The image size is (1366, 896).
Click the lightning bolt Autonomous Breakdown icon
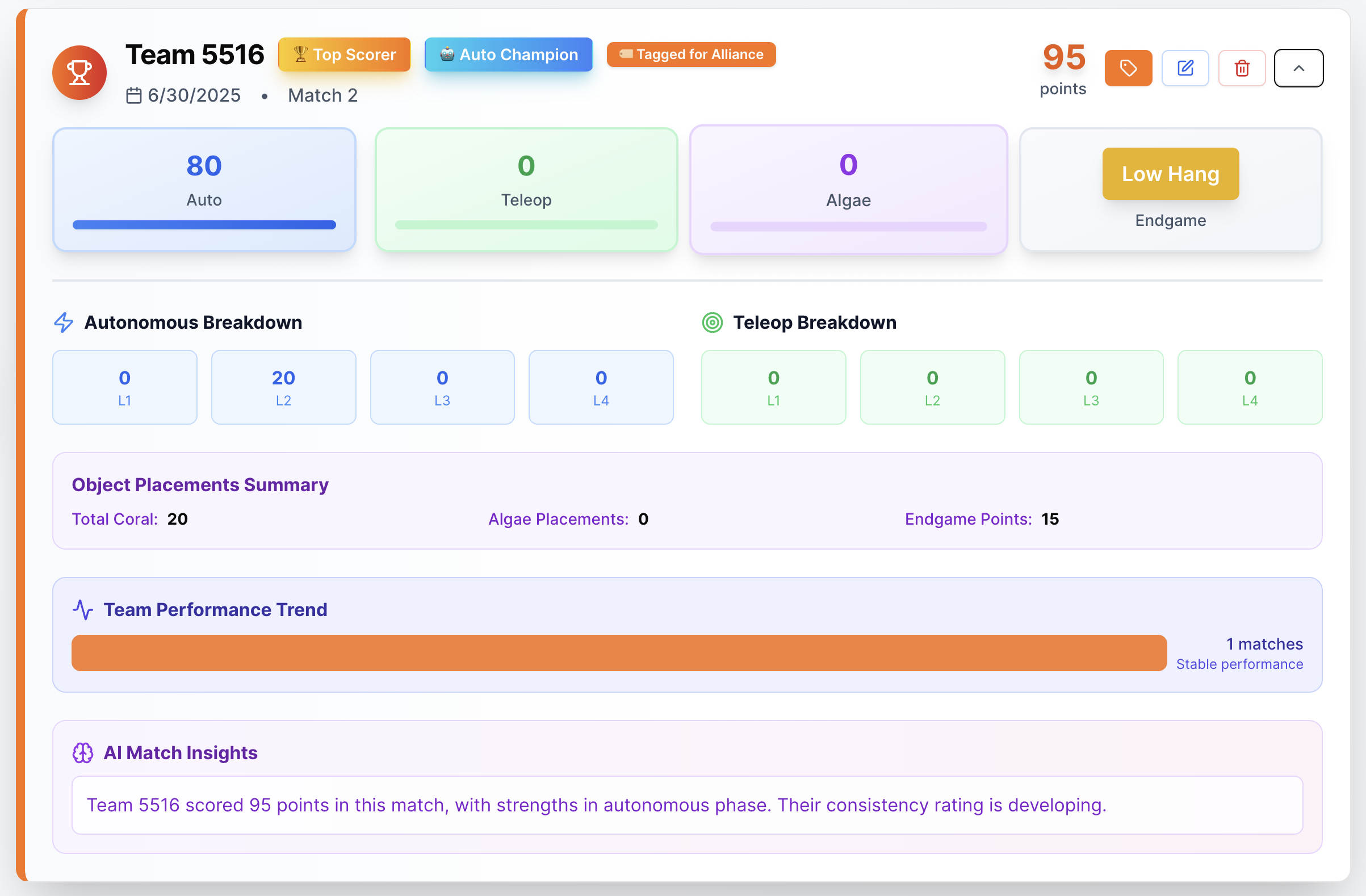pyautogui.click(x=64, y=323)
